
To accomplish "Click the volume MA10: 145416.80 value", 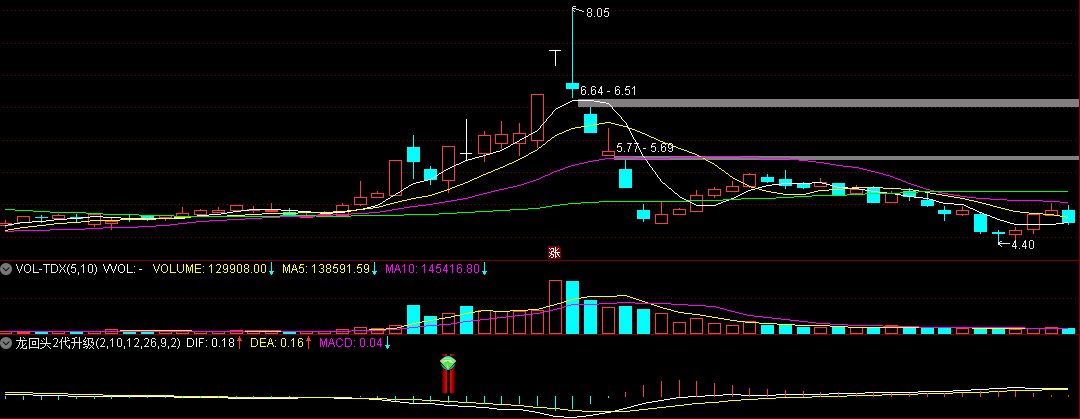I will (432, 269).
